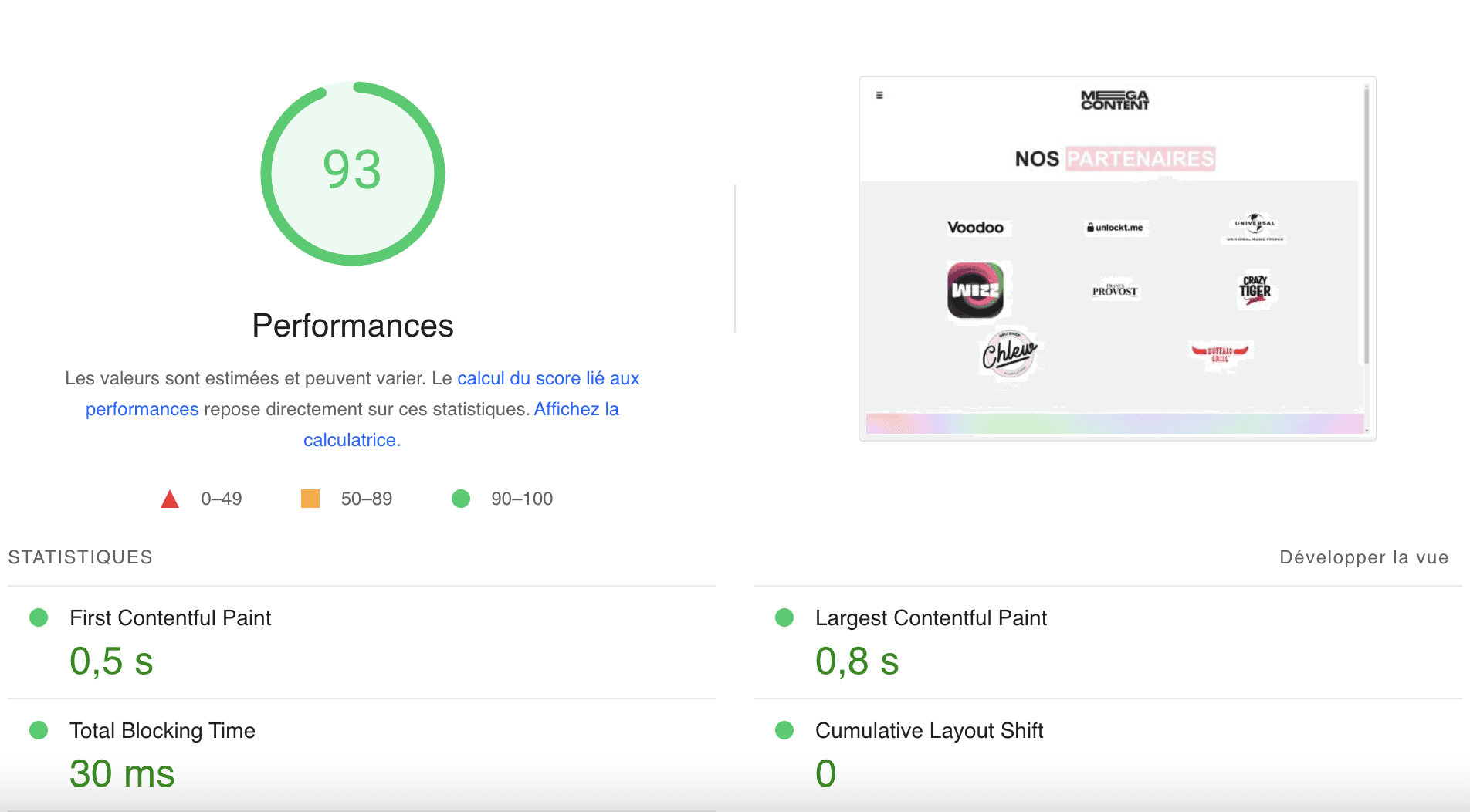Click the '0,5 s' value
Viewport: 1470px width, 812px height.
point(111,661)
